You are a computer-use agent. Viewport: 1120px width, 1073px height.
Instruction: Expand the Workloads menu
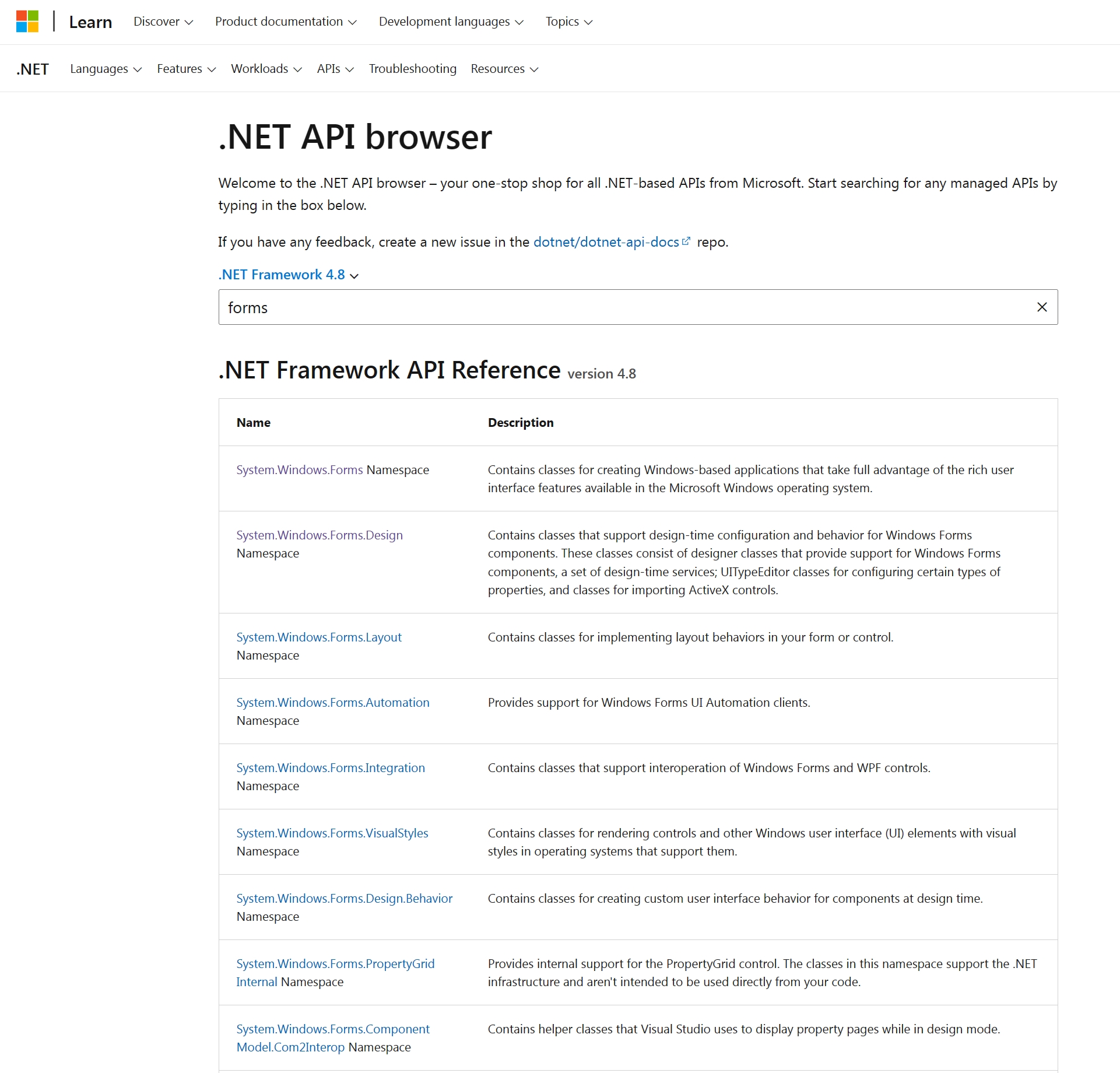coord(266,69)
